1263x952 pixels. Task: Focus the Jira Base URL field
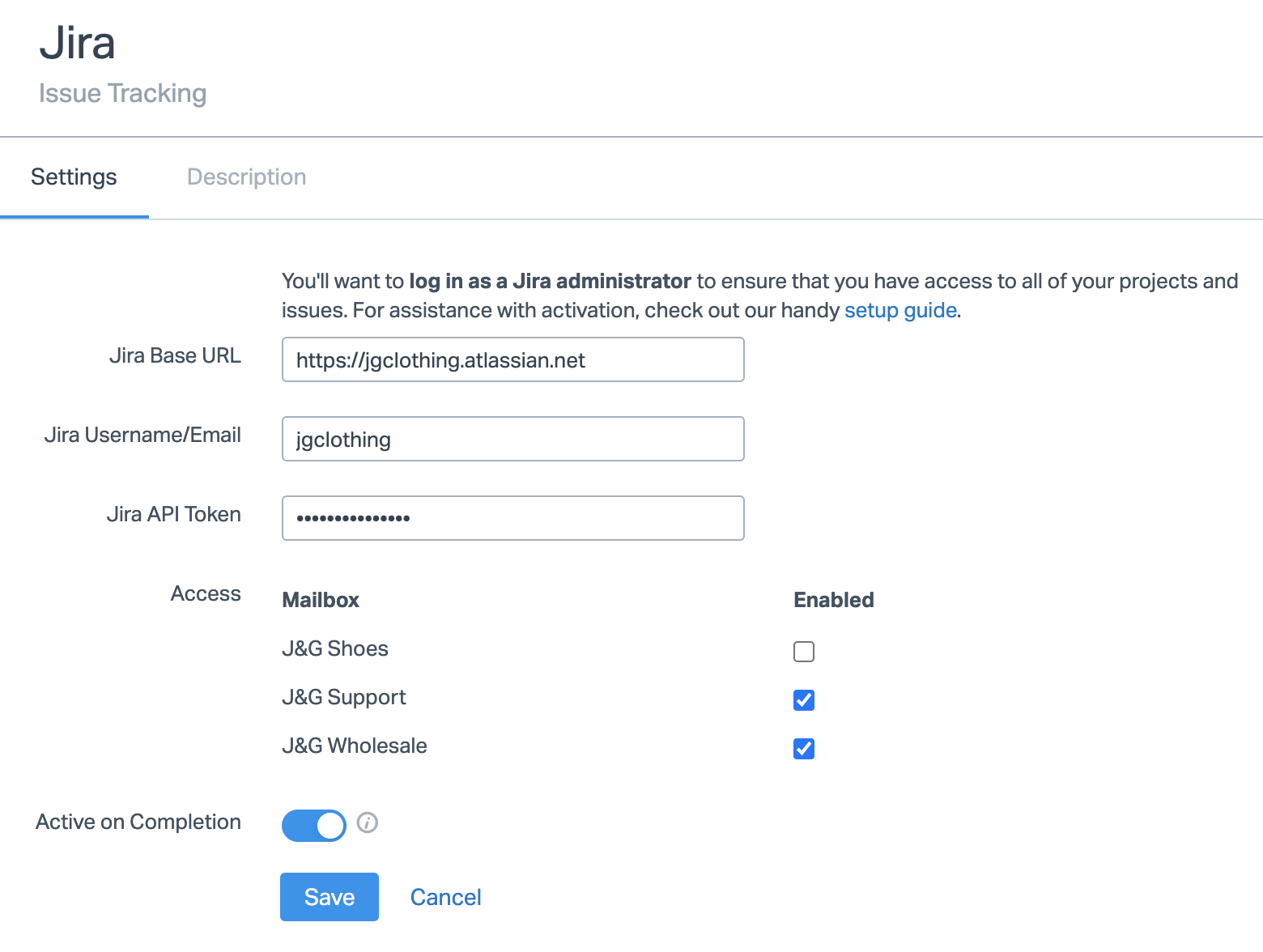pos(512,360)
